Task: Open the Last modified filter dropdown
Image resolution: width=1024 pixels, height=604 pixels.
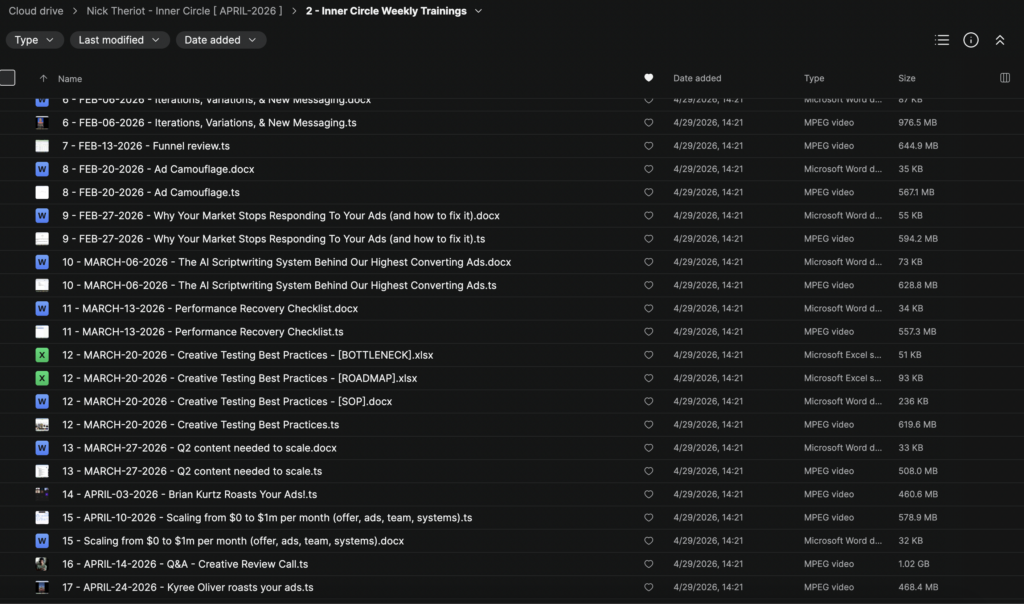Action: tap(120, 40)
